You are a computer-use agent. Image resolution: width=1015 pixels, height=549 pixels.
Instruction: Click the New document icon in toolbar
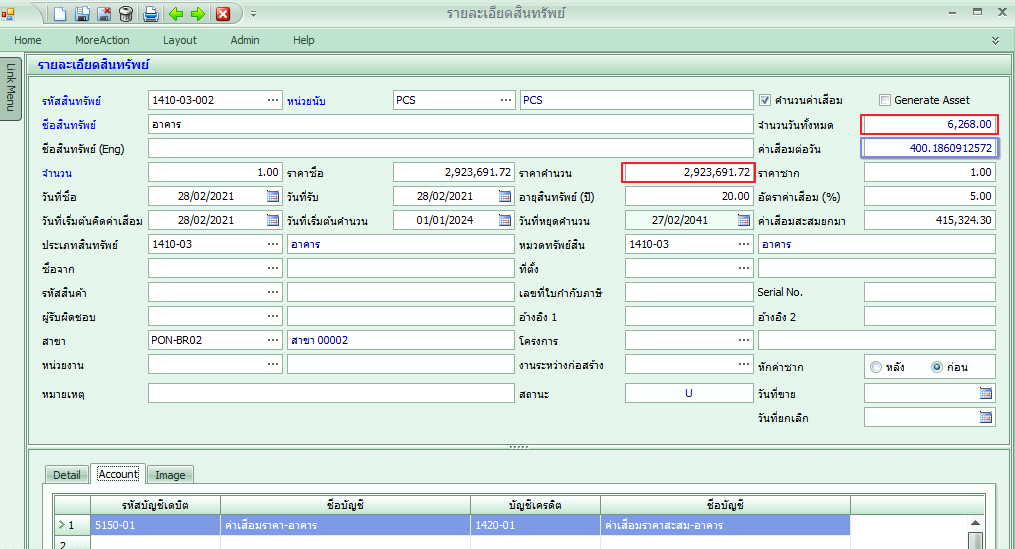pos(61,14)
